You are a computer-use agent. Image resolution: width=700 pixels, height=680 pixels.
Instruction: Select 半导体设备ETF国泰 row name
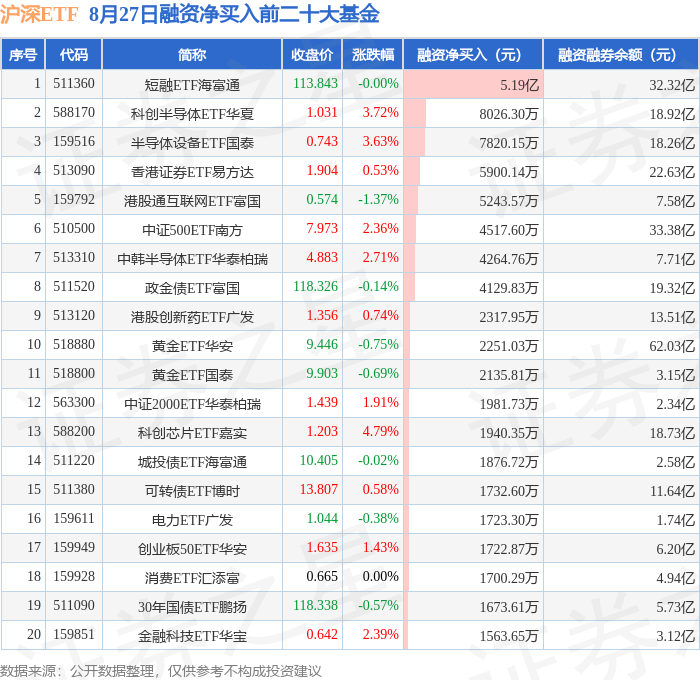[x=192, y=143]
